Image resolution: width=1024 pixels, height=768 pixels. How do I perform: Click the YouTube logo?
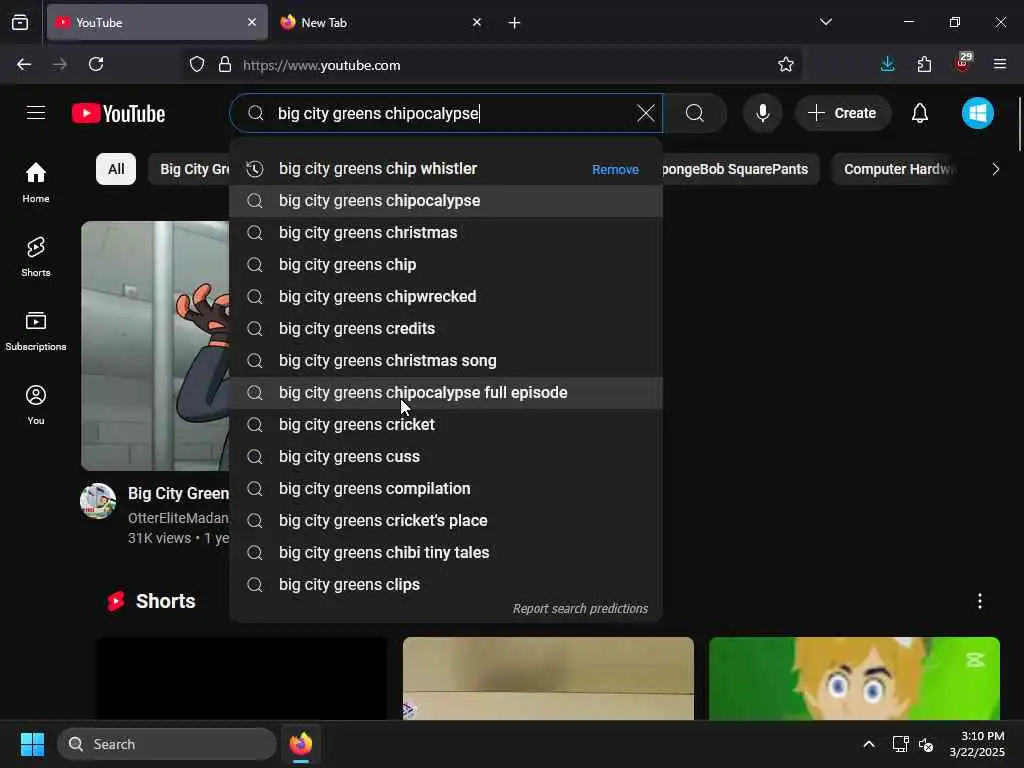[x=118, y=114]
